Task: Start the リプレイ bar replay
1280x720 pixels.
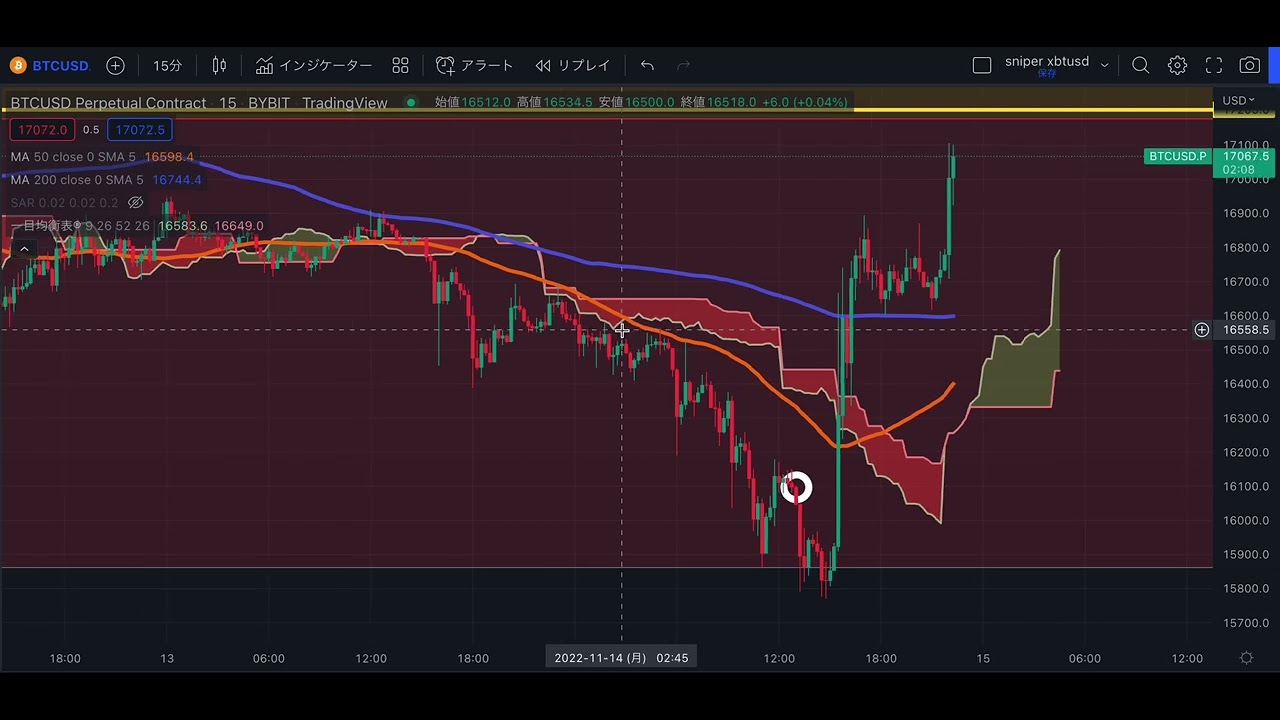Action: (x=573, y=65)
